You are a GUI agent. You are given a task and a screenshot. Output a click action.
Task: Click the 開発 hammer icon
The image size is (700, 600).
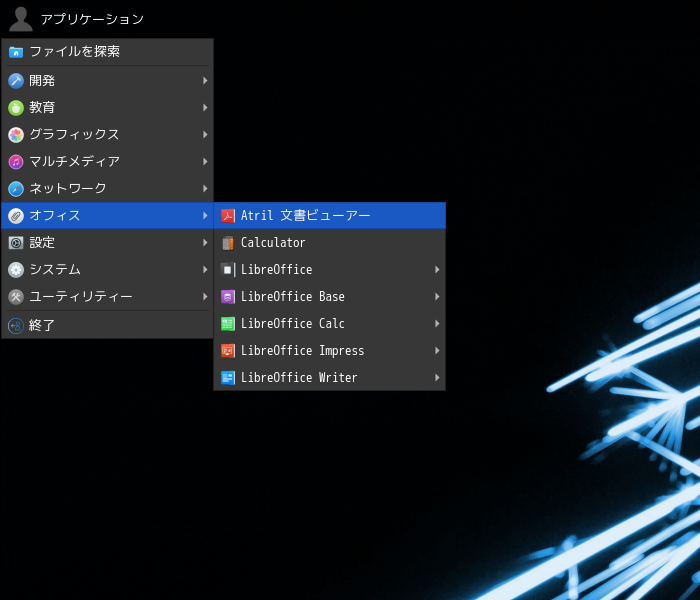click(x=16, y=81)
